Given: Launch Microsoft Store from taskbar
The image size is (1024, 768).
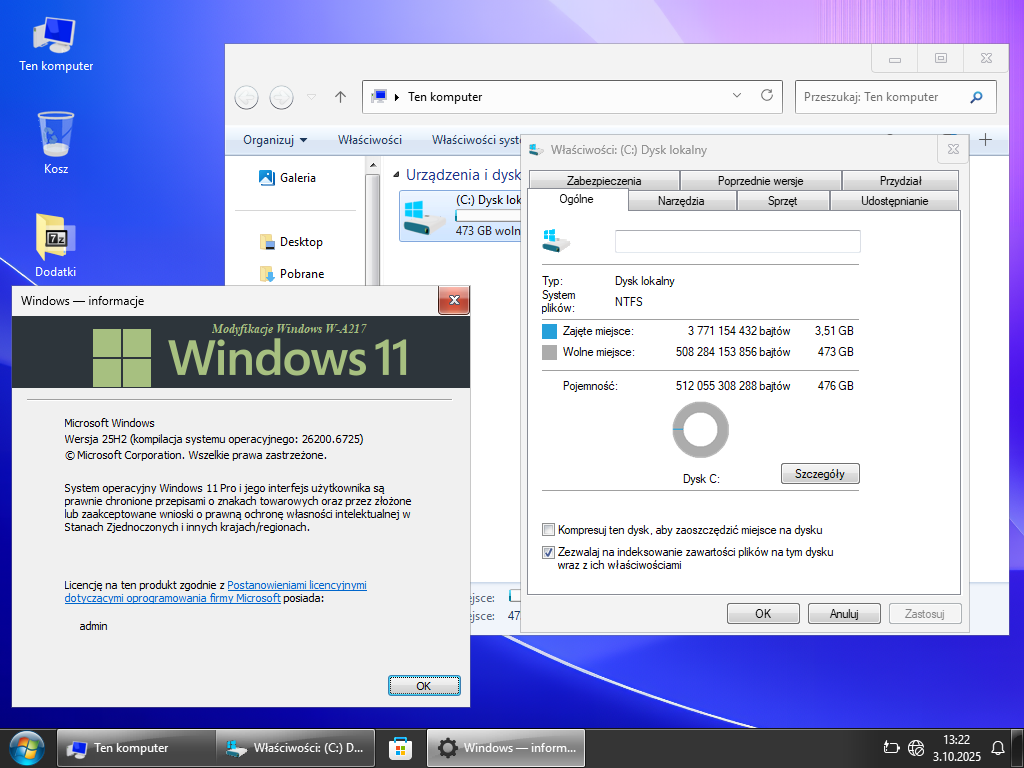Looking at the screenshot, I should pos(401,748).
